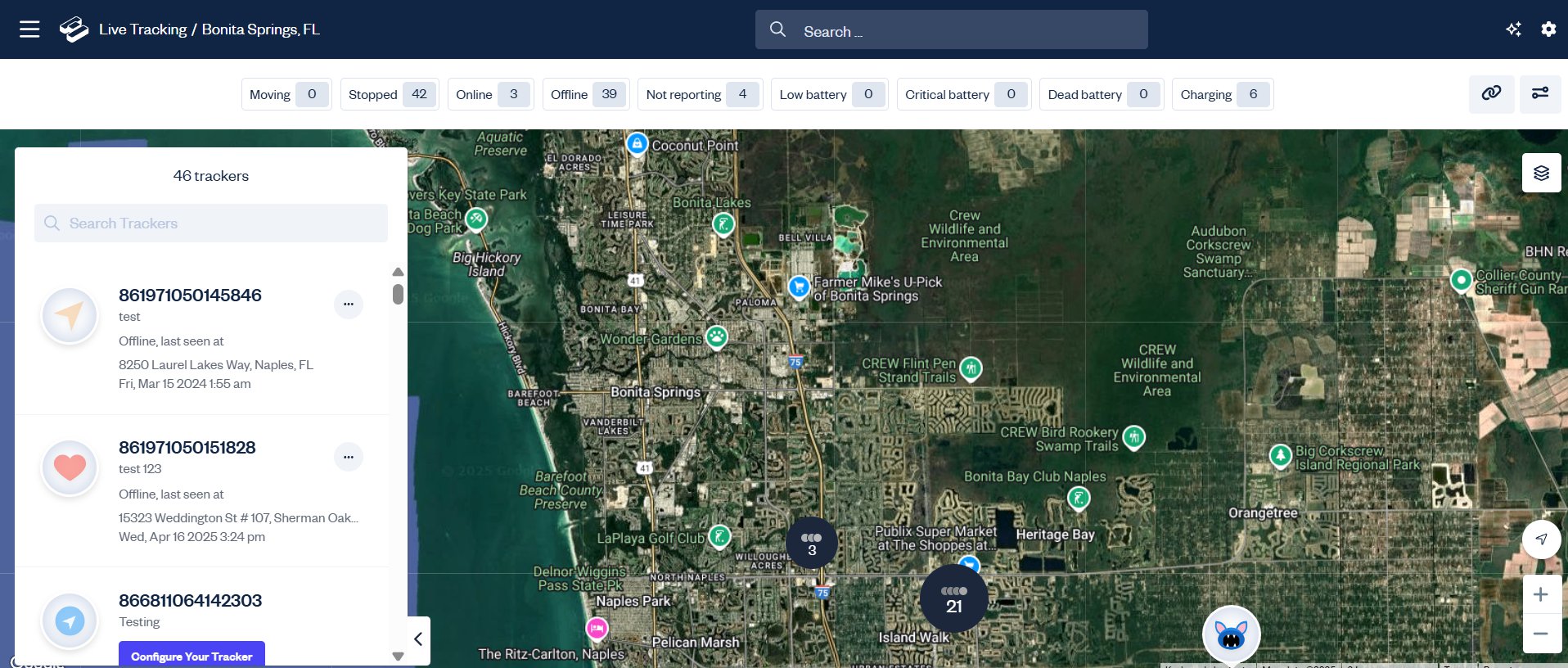1568x668 pixels.
Task: Click the app logo icon in header
Action: point(74,29)
